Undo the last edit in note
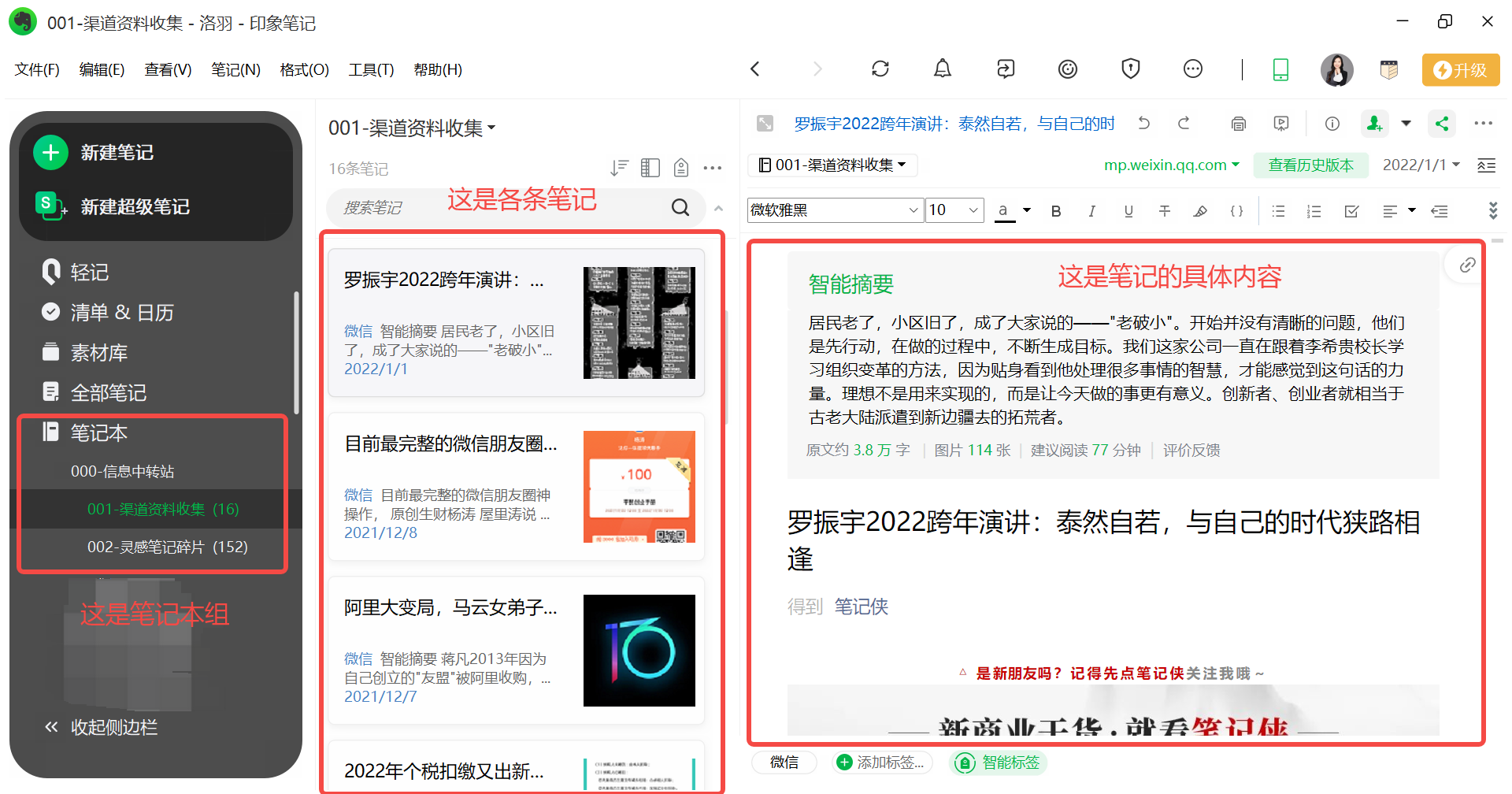 point(1144,123)
